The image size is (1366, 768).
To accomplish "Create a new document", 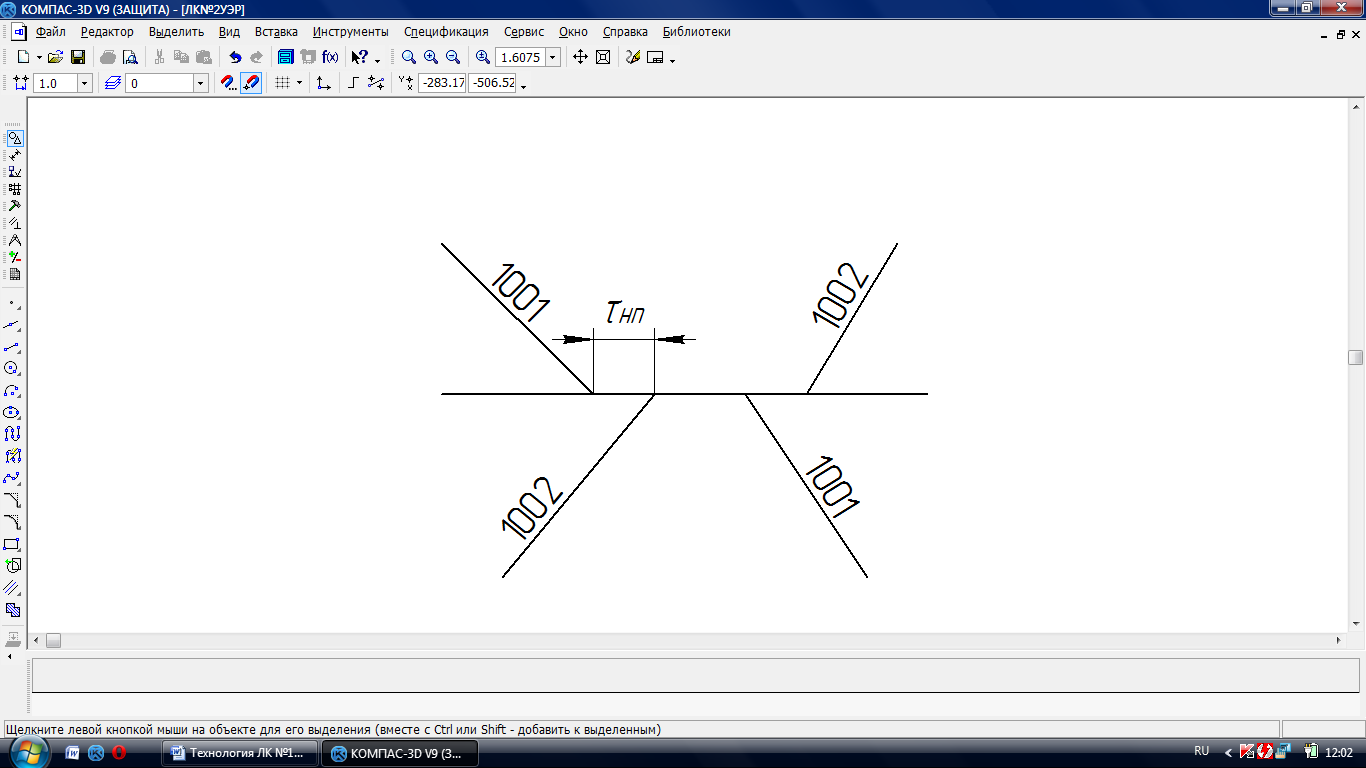I will click(x=23, y=57).
